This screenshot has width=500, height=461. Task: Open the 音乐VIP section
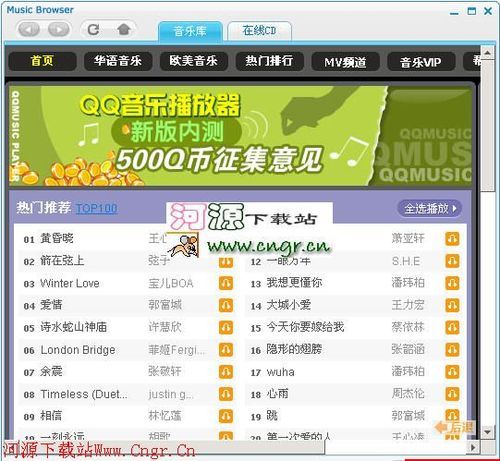pos(421,61)
